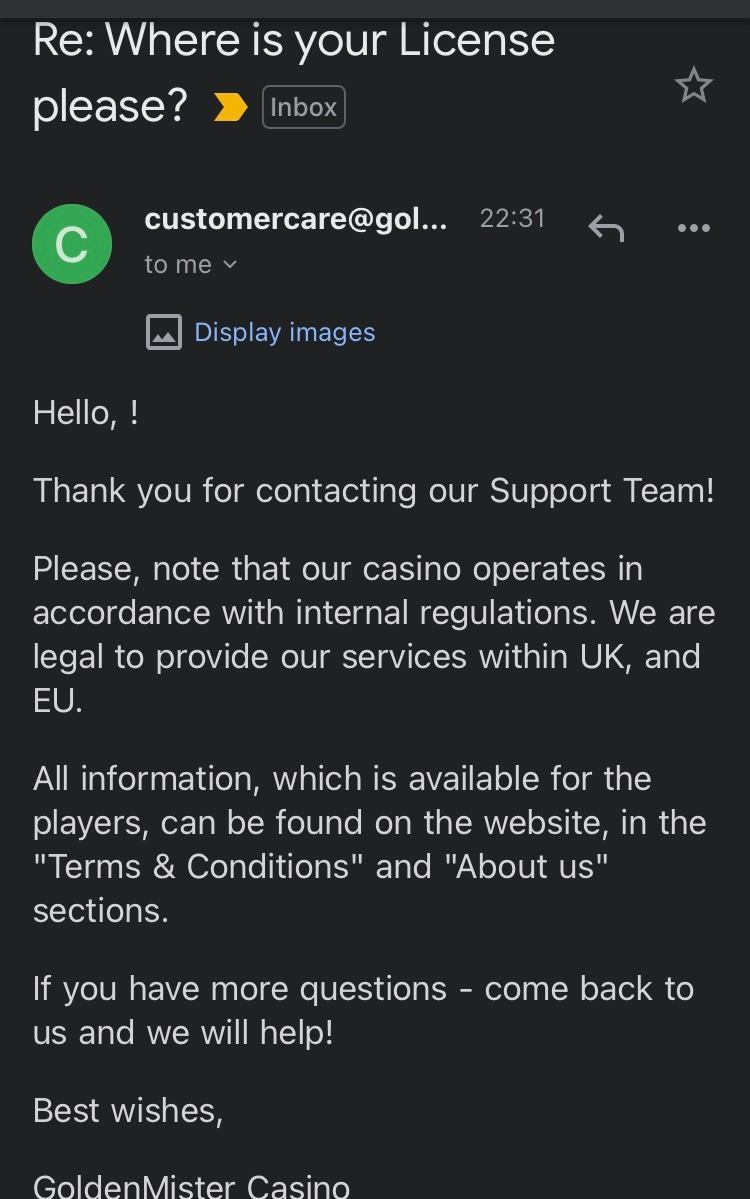Click the "Best wishes," sign-off line
750x1199 pixels.
coord(128,1110)
